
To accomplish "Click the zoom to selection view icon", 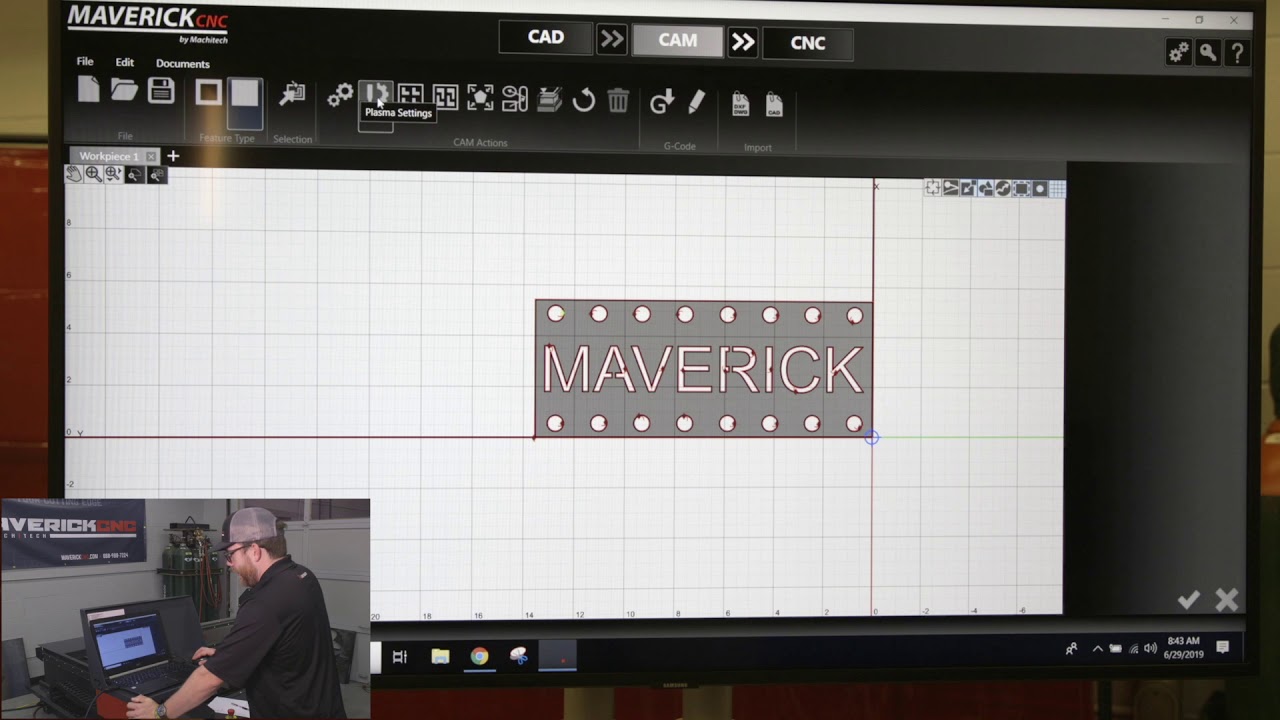I will point(134,175).
